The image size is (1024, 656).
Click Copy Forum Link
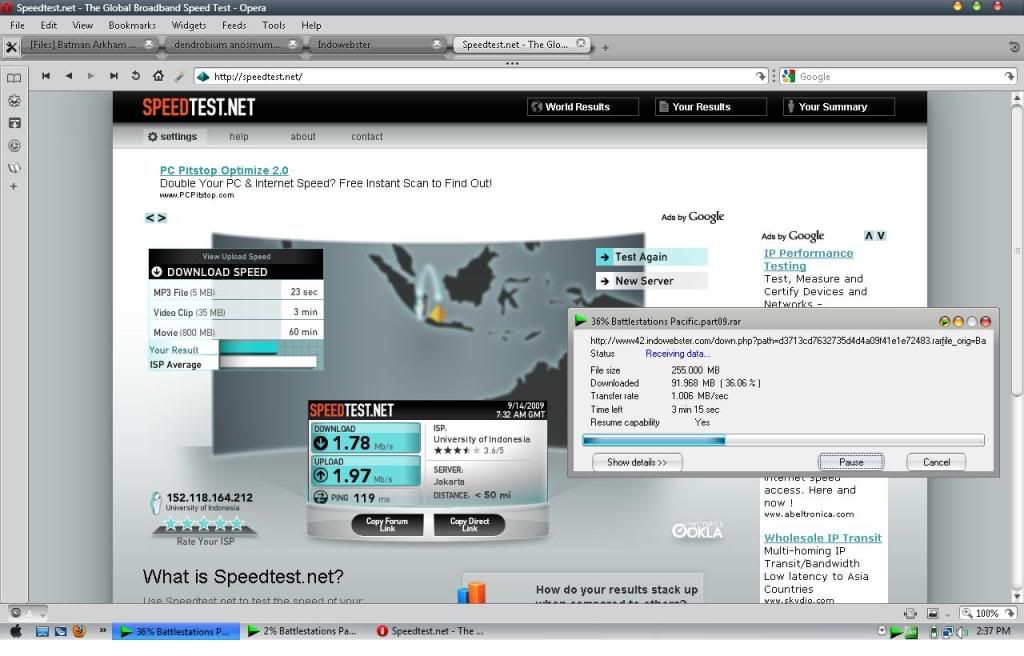click(x=387, y=524)
